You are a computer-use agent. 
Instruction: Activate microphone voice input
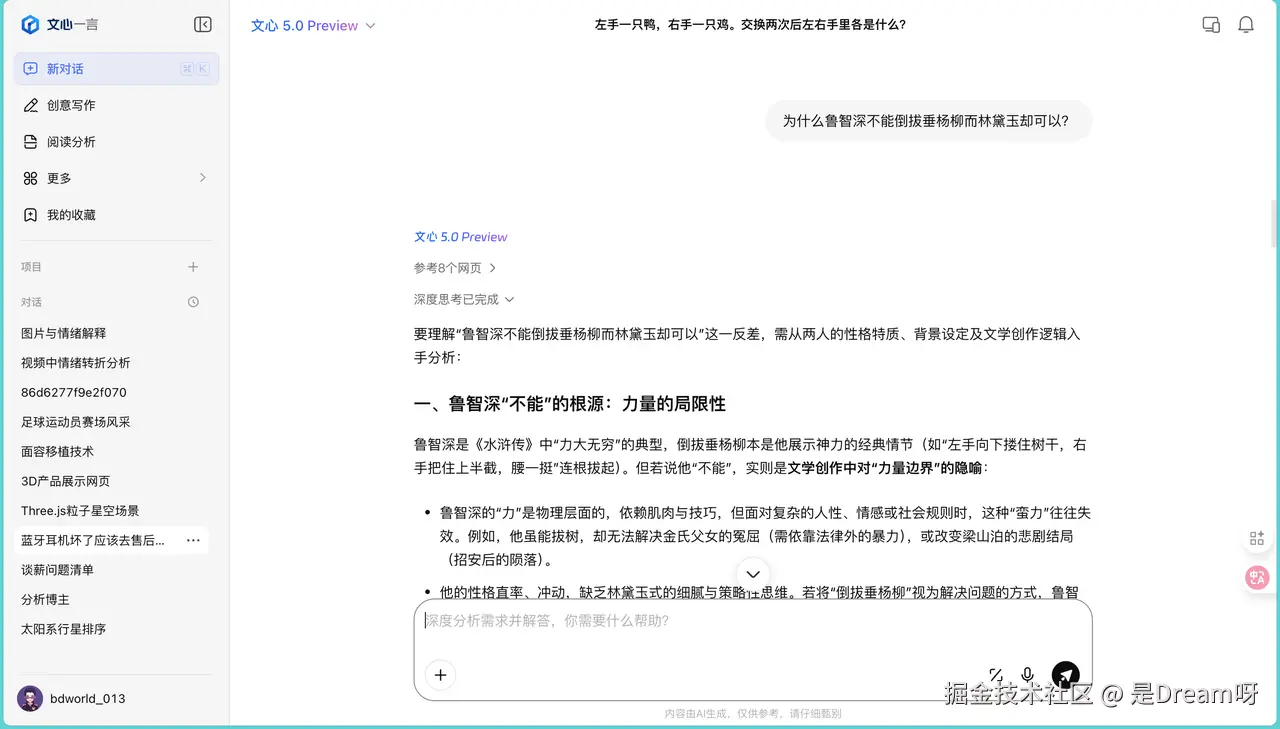[x=1027, y=675]
